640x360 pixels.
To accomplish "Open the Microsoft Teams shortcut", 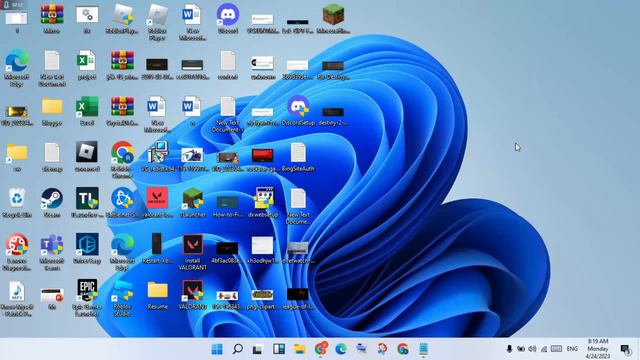I will click(52, 245).
